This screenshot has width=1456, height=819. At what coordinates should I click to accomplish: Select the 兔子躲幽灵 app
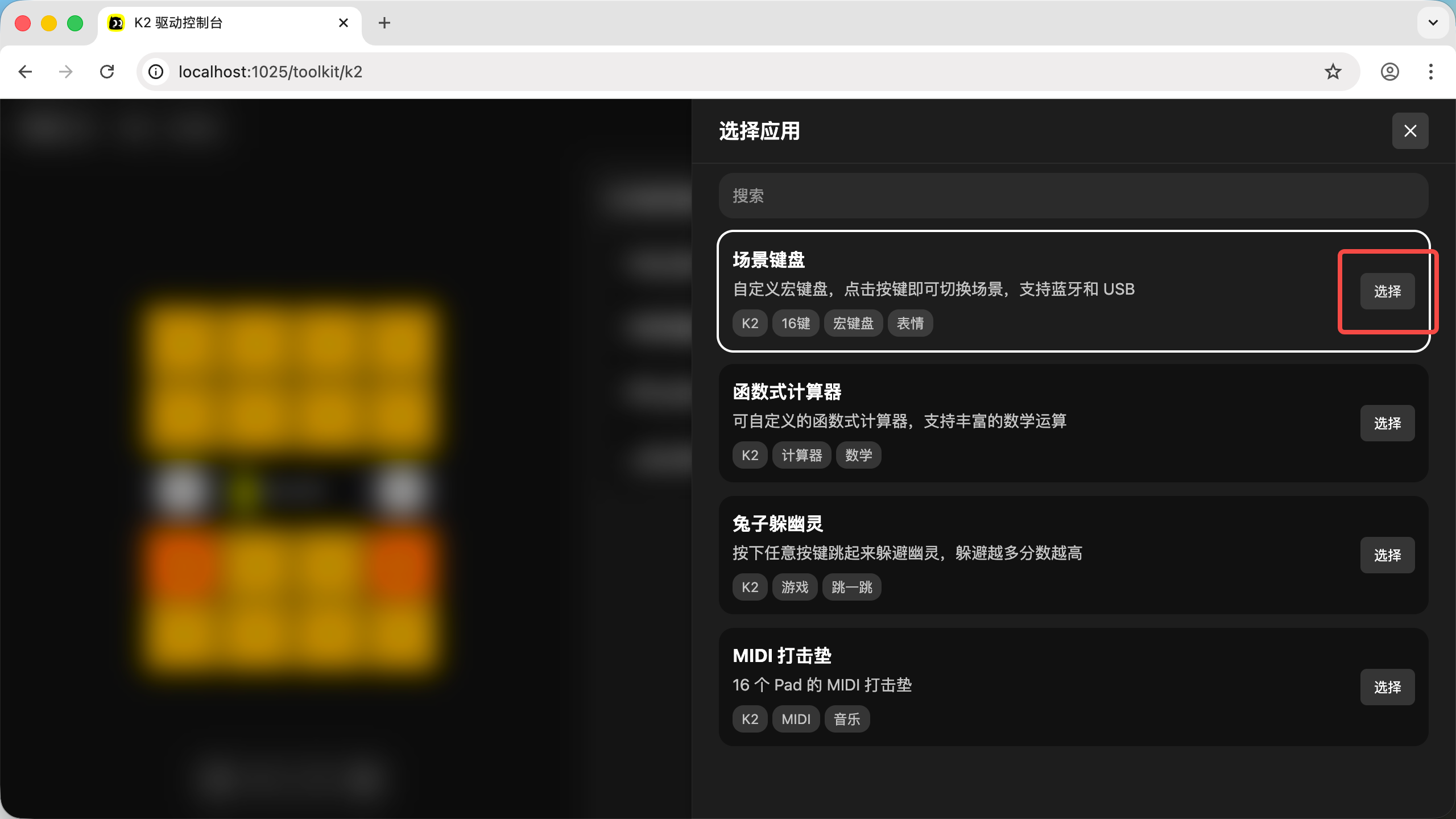click(1387, 555)
